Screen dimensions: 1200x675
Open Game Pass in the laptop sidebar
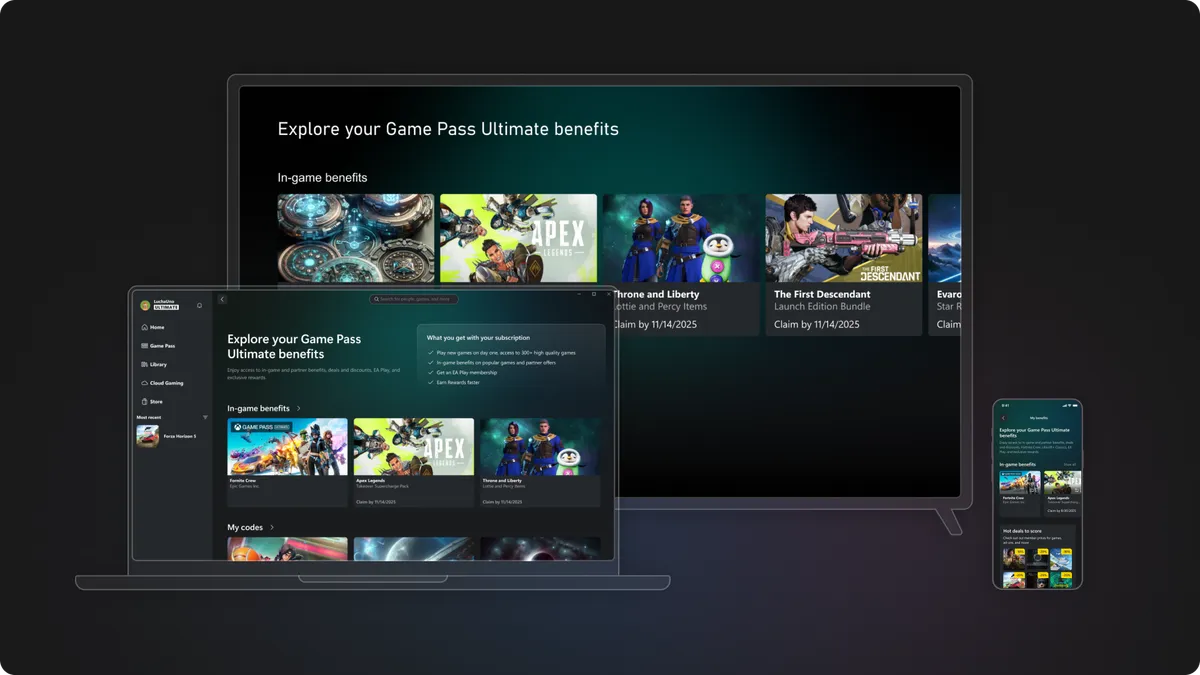tap(158, 346)
